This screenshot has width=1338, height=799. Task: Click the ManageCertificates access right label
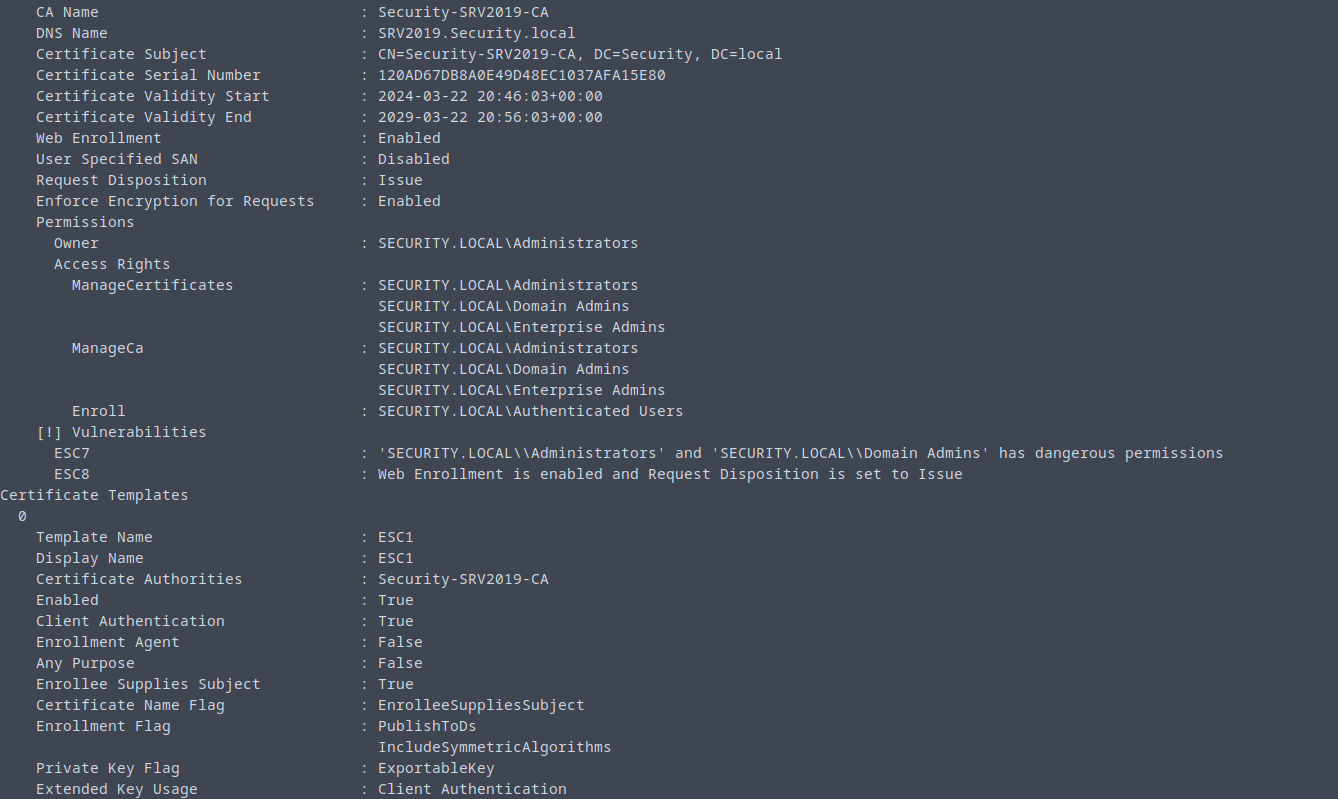tap(152, 286)
